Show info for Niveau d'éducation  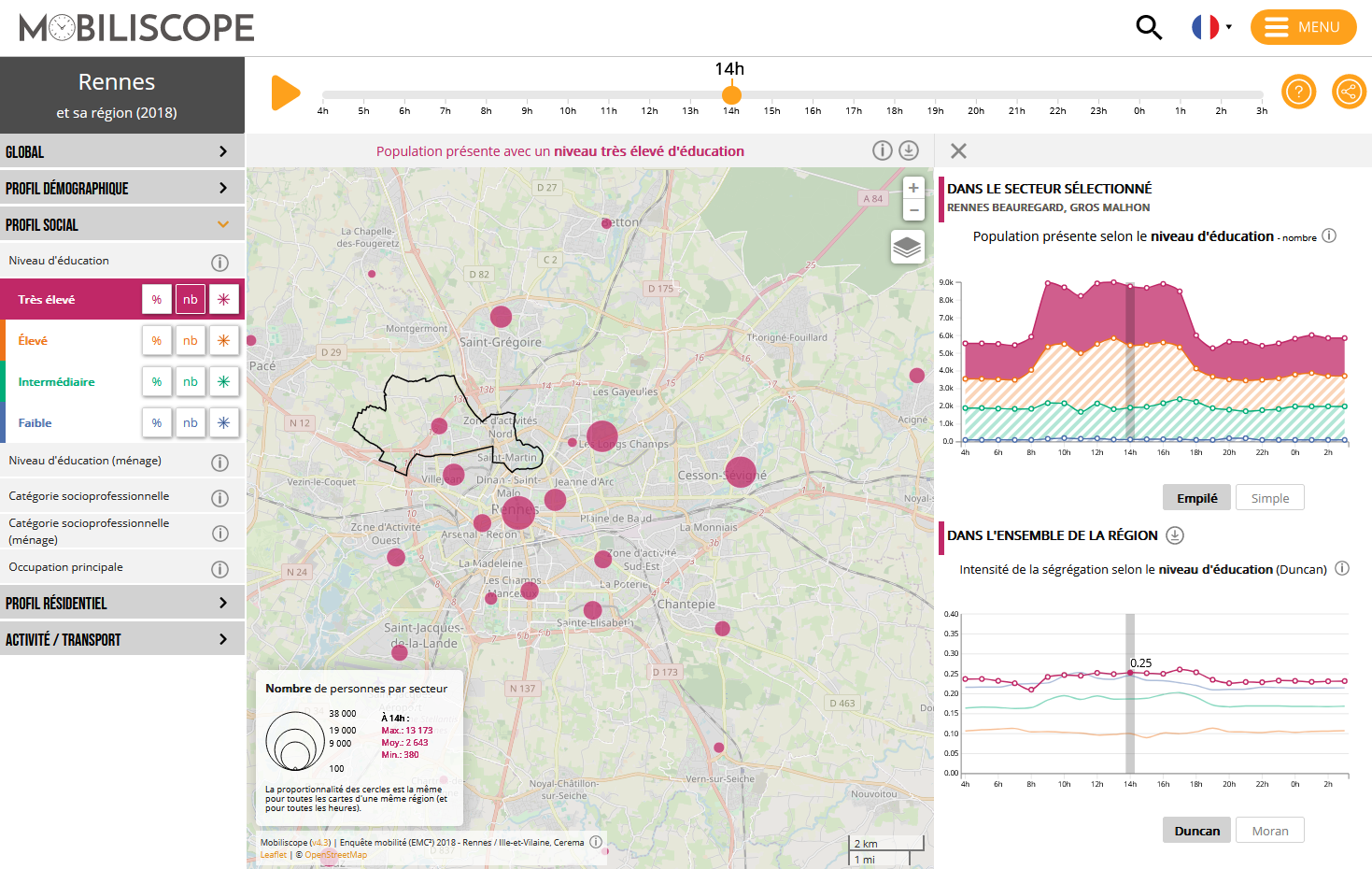click(x=219, y=263)
